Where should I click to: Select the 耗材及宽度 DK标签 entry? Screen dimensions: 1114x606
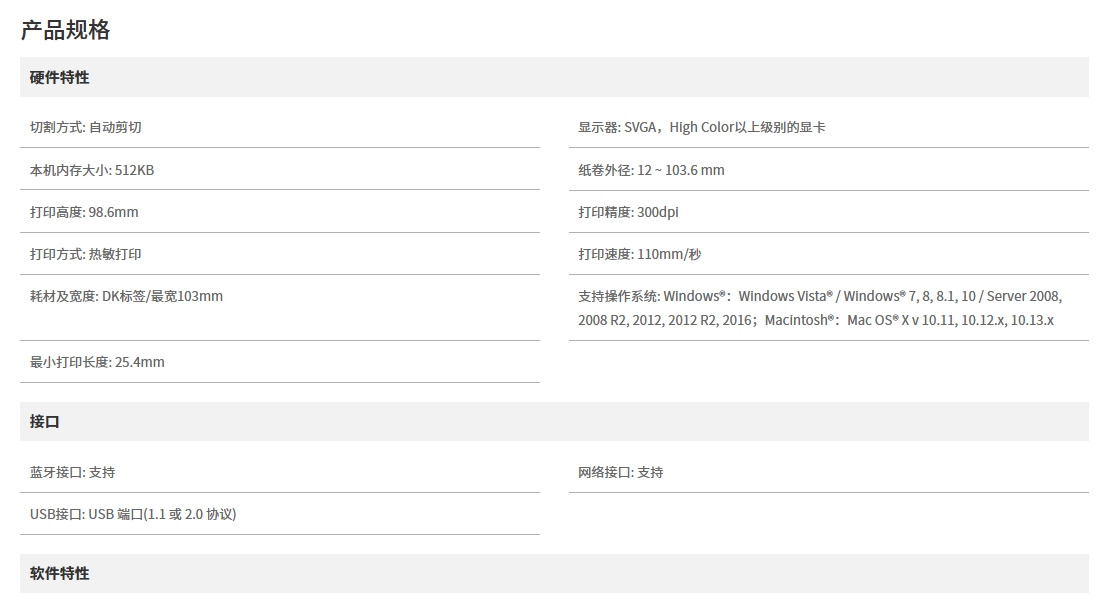coord(126,296)
